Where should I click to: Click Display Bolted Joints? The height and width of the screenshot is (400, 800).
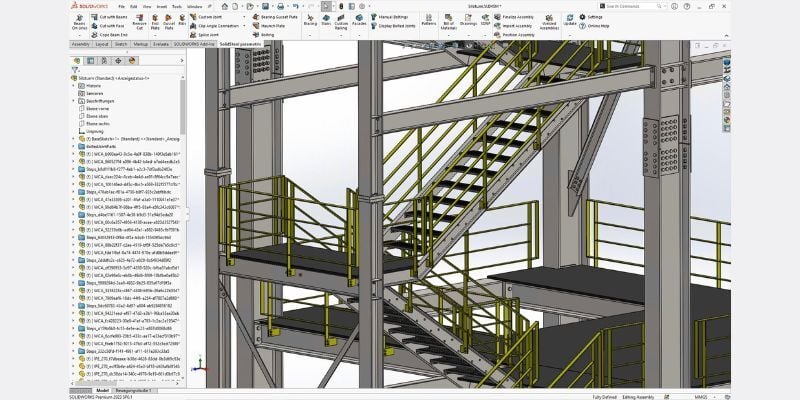point(393,26)
